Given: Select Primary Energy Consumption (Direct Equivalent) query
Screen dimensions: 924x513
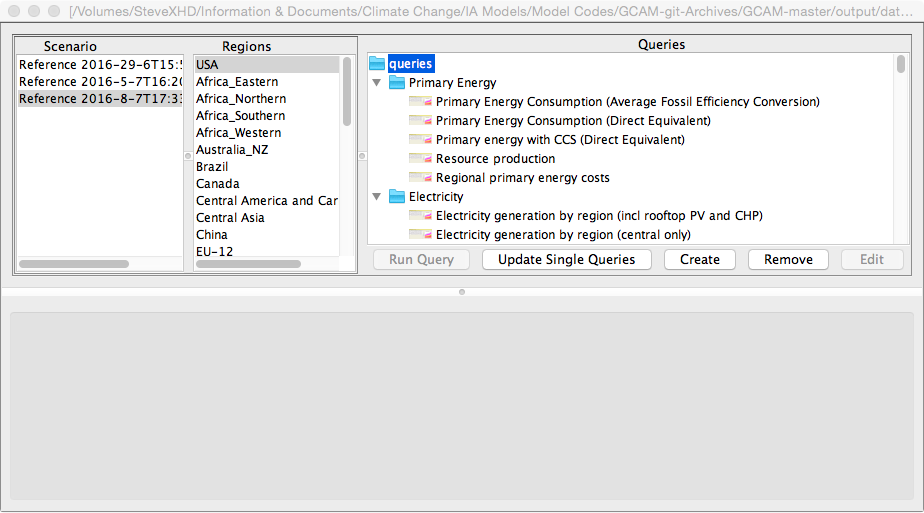Looking at the screenshot, I should click(x=573, y=121).
